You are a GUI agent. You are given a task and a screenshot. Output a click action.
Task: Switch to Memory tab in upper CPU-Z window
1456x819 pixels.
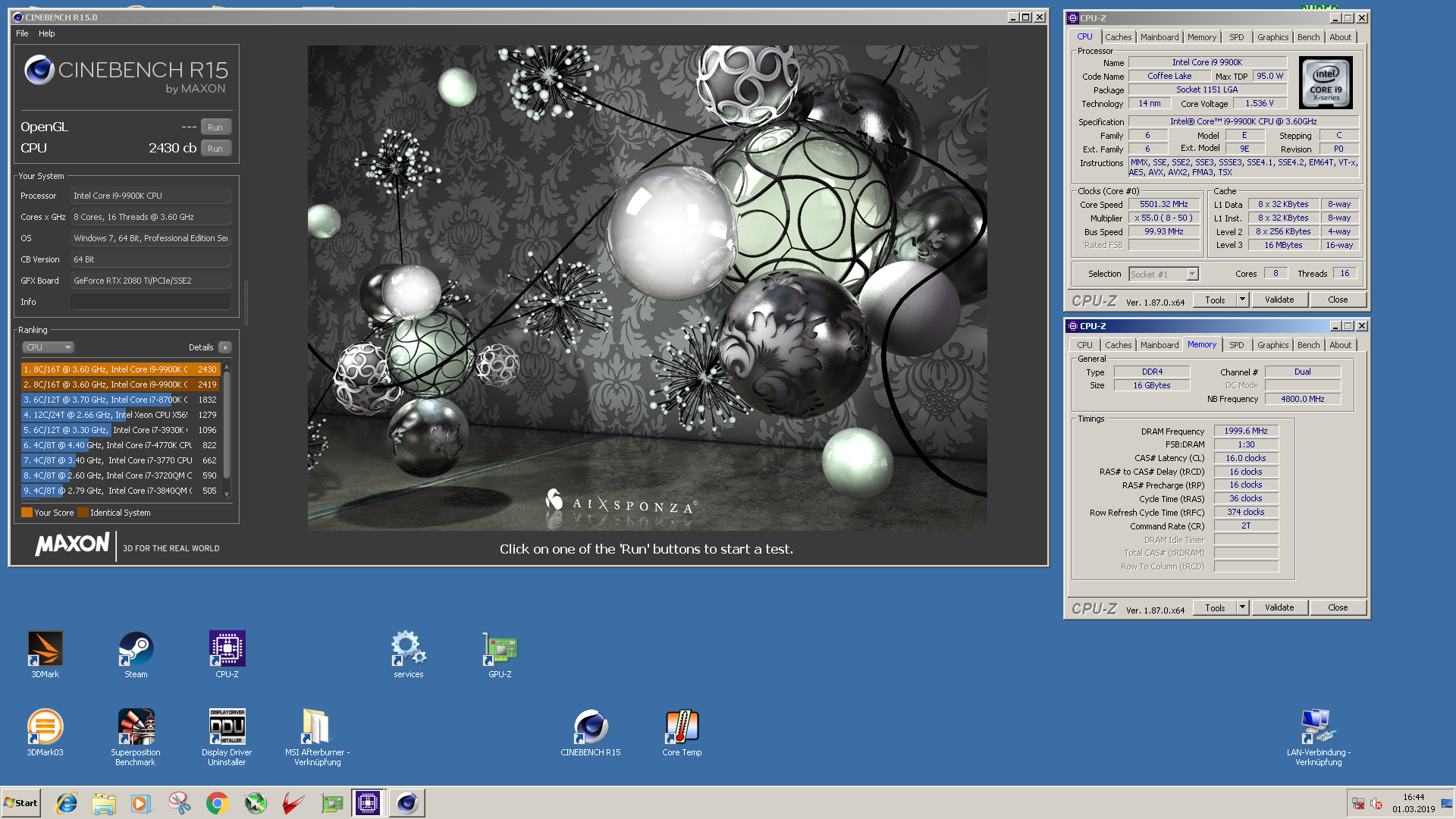pyautogui.click(x=1202, y=37)
